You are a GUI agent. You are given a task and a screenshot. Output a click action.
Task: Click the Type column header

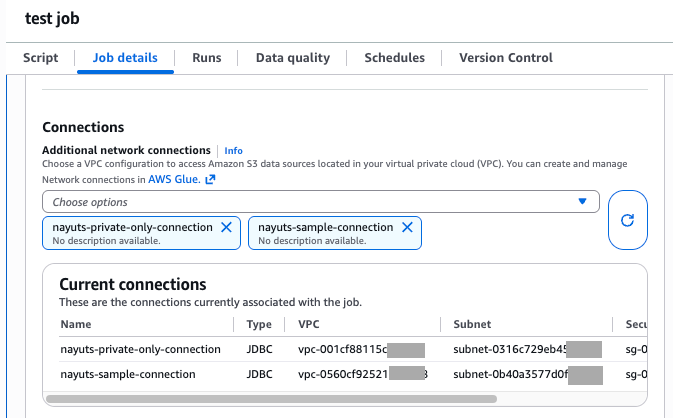259,324
